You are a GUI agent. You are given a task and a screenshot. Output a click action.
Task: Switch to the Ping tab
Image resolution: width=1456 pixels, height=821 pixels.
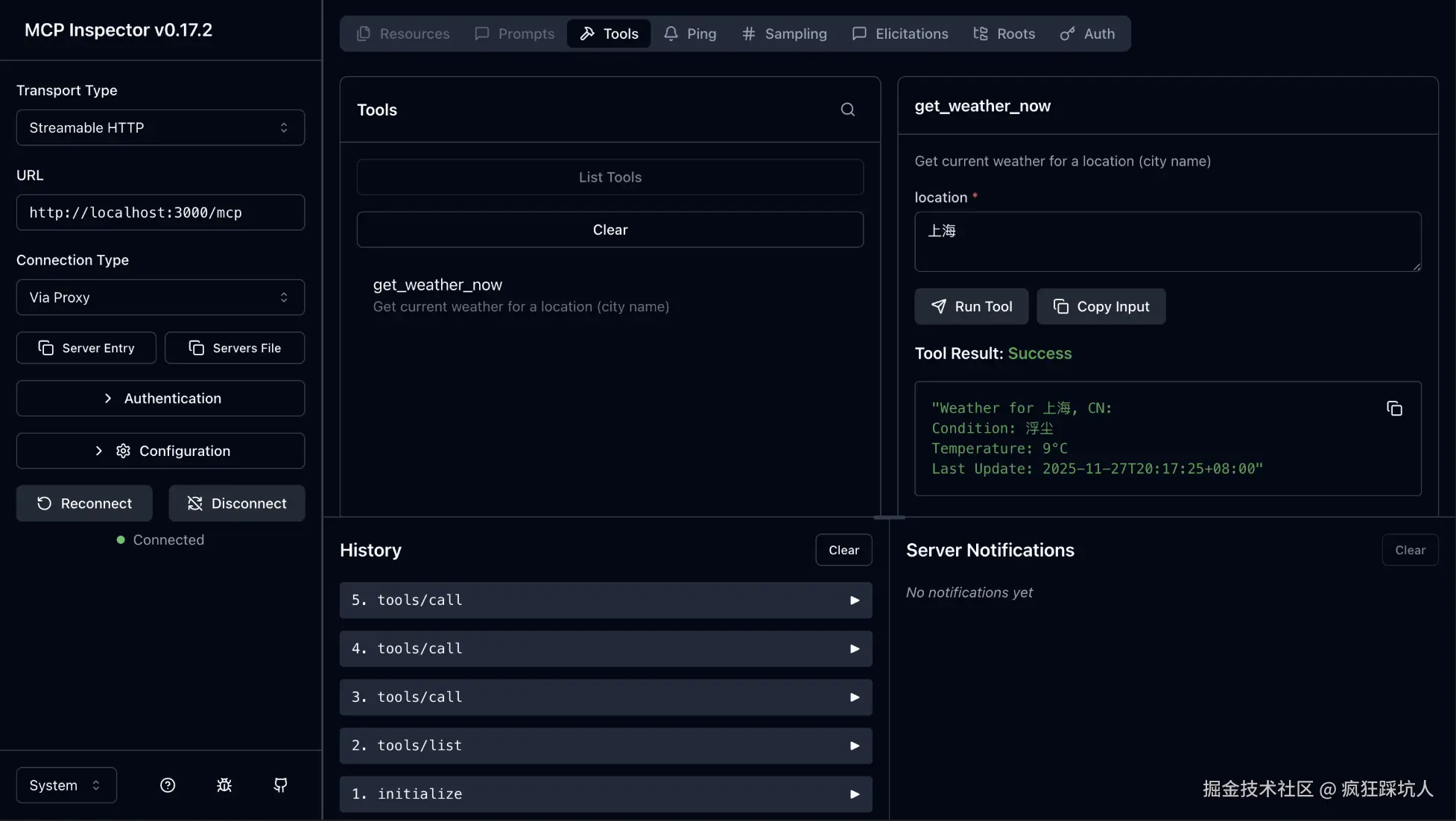tap(690, 34)
